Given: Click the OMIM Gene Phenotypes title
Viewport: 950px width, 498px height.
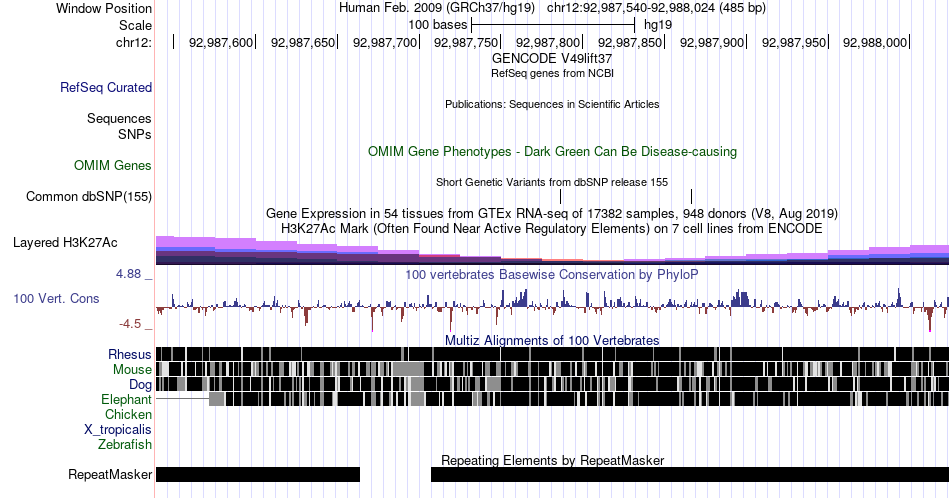Looking at the screenshot, I should [x=552, y=151].
